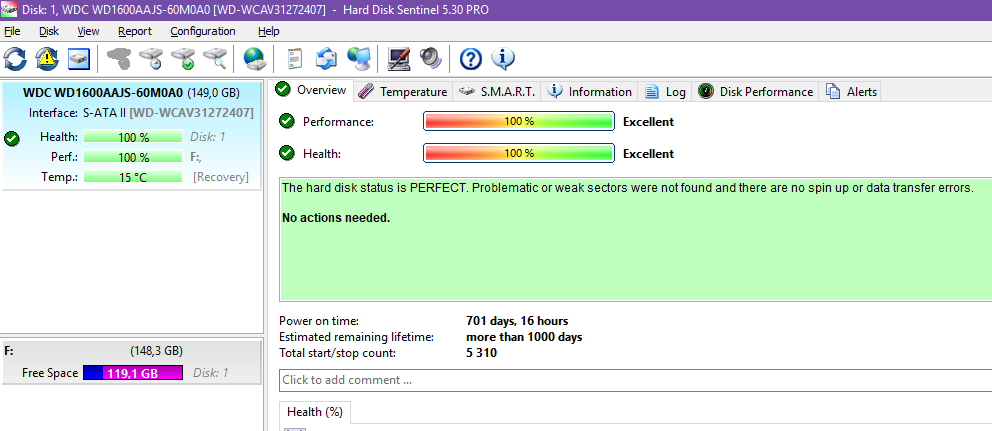992x431 pixels.
Task: Click the Free Space 119,1 GB bar
Action: point(133,373)
